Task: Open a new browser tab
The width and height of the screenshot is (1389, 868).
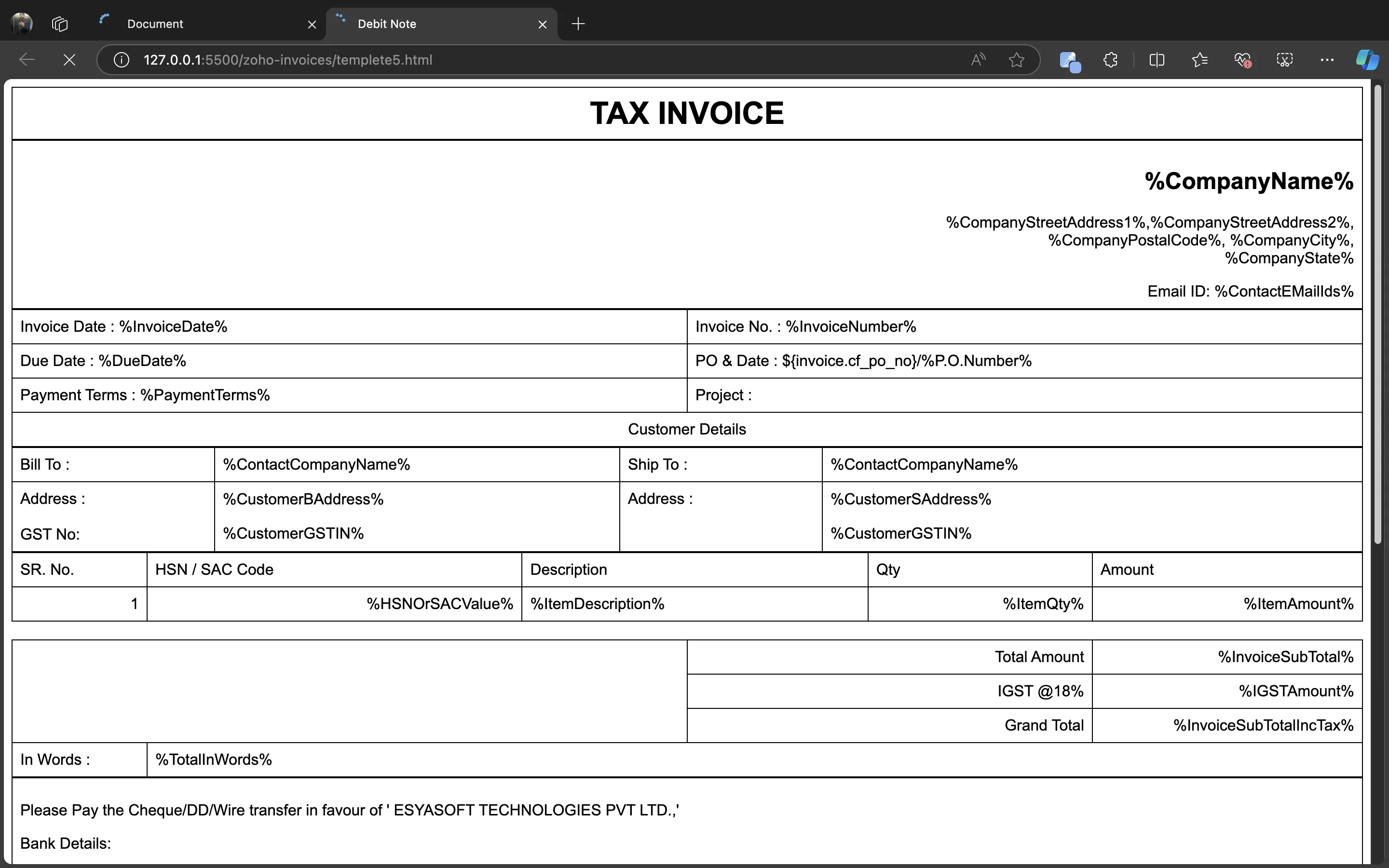Action: [x=579, y=24]
